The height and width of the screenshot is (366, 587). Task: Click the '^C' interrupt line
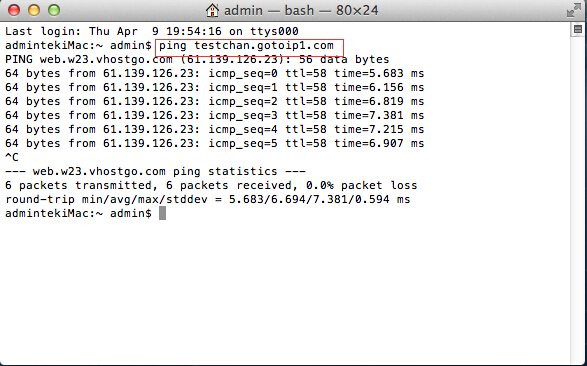pyautogui.click(x=12, y=157)
